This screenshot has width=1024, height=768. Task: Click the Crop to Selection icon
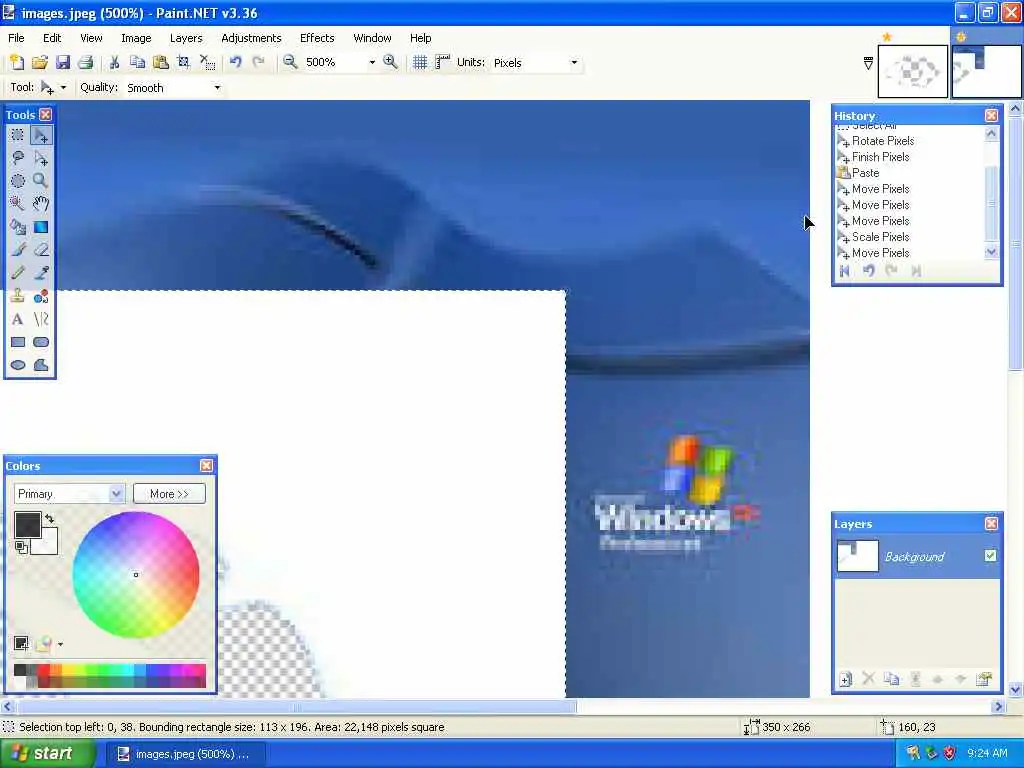[x=184, y=62]
